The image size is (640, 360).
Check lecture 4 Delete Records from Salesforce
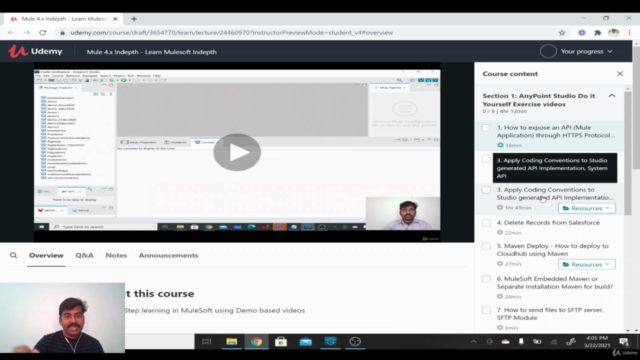pyautogui.click(x=486, y=223)
